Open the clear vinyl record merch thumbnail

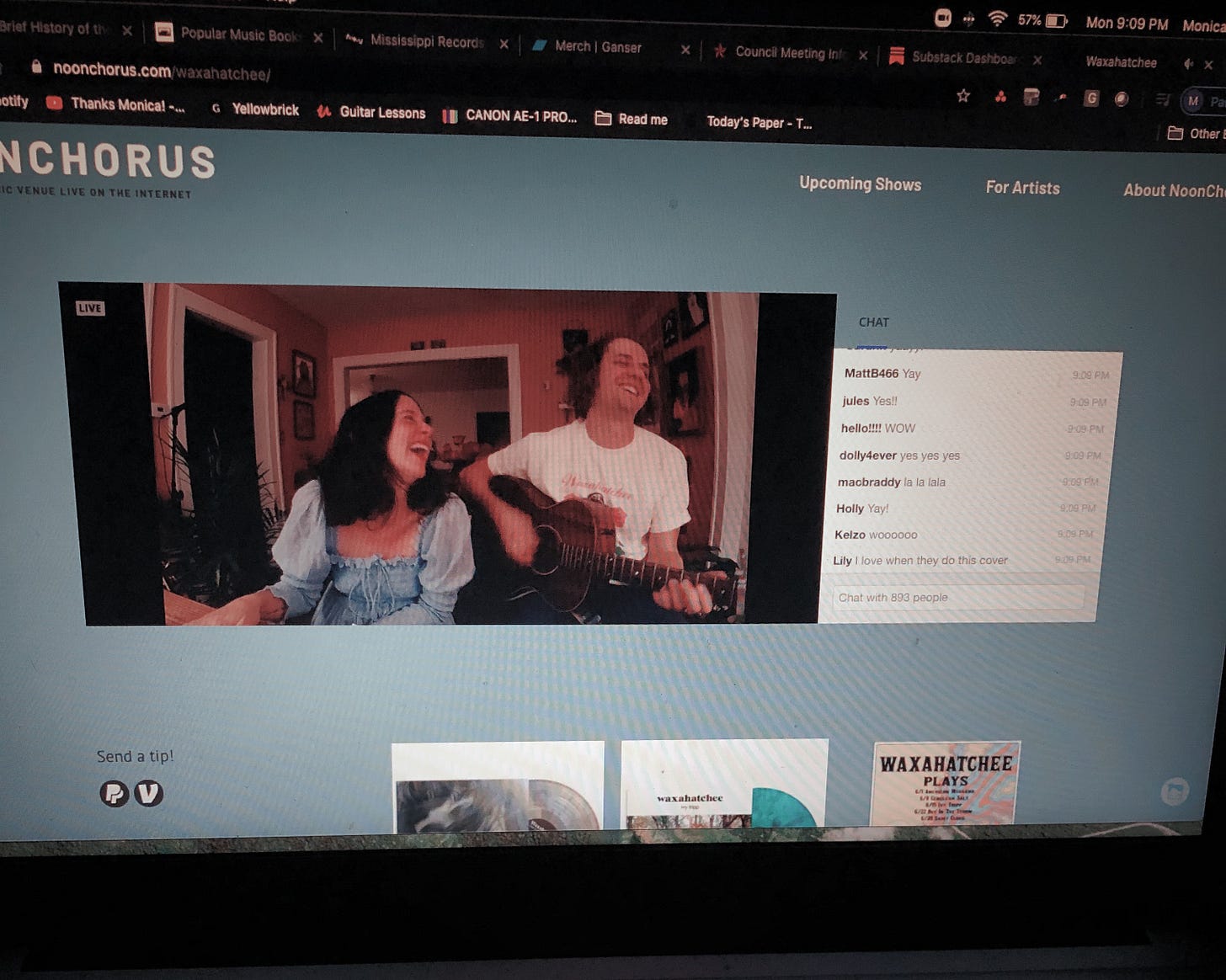point(498,786)
